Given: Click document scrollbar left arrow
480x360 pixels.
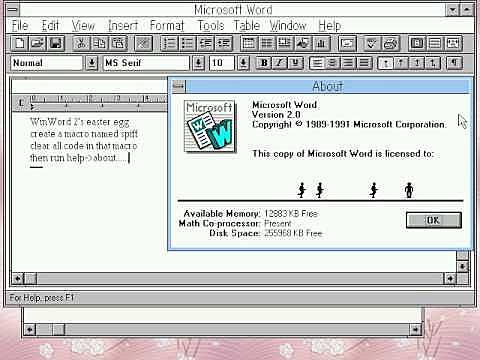Looking at the screenshot, I should [18, 278].
